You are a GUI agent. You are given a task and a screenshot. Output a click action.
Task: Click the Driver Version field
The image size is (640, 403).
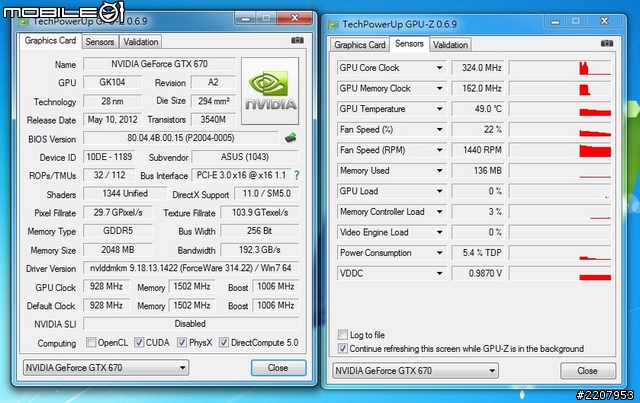(191, 268)
